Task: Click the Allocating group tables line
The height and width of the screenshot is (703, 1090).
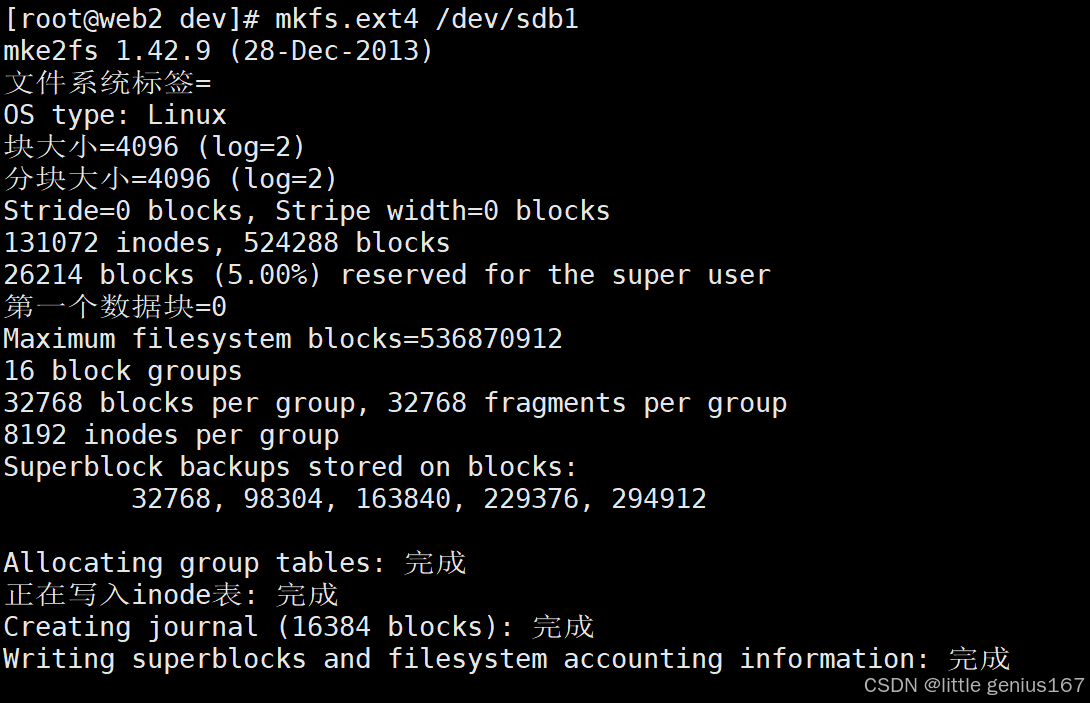Action: (235, 563)
